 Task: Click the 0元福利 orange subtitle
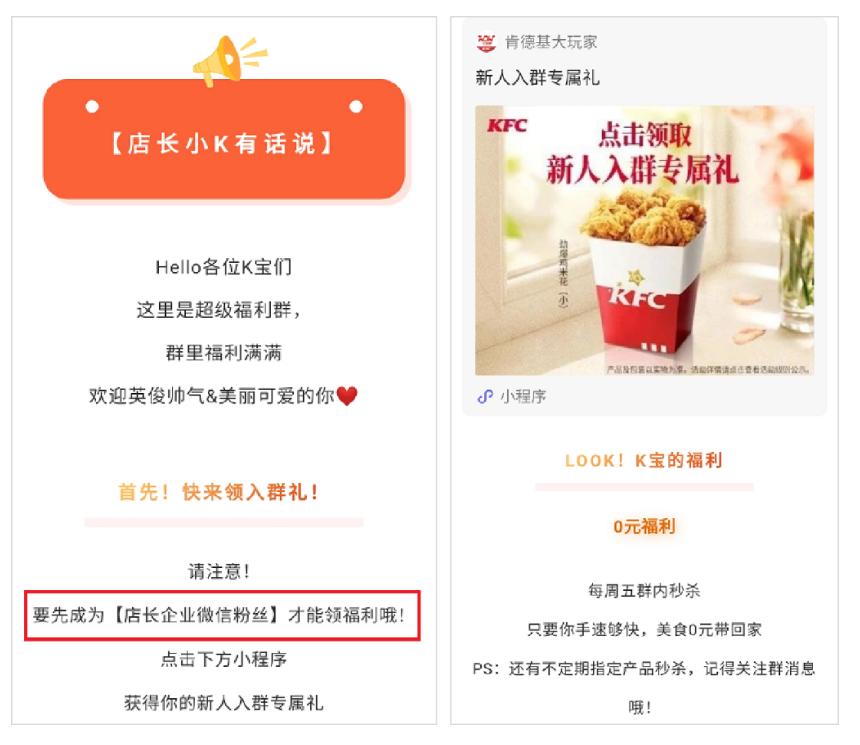(644, 527)
